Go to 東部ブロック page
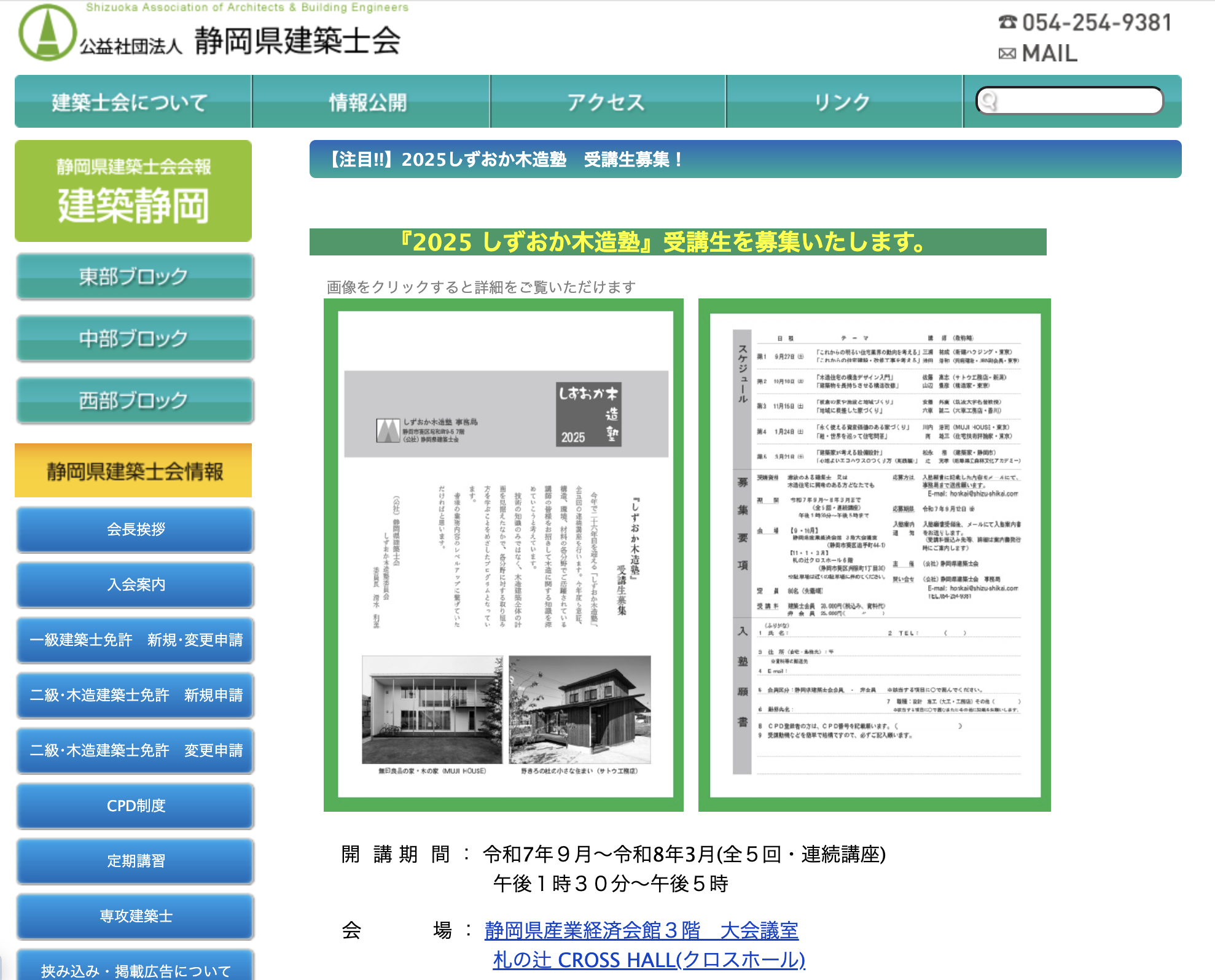Screen dimensions: 1215x980 [135, 277]
